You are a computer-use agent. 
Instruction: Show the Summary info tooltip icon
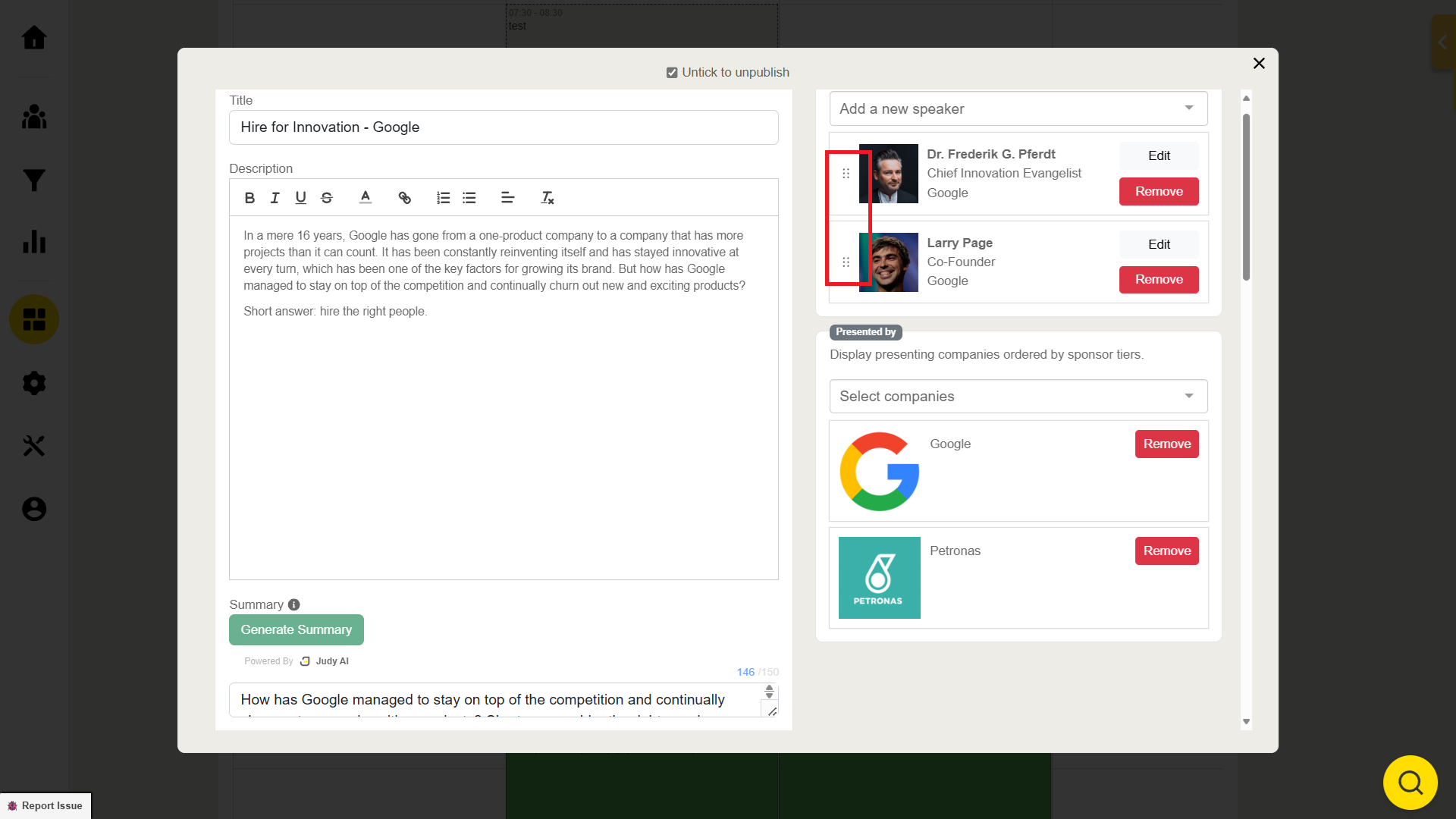(x=294, y=605)
